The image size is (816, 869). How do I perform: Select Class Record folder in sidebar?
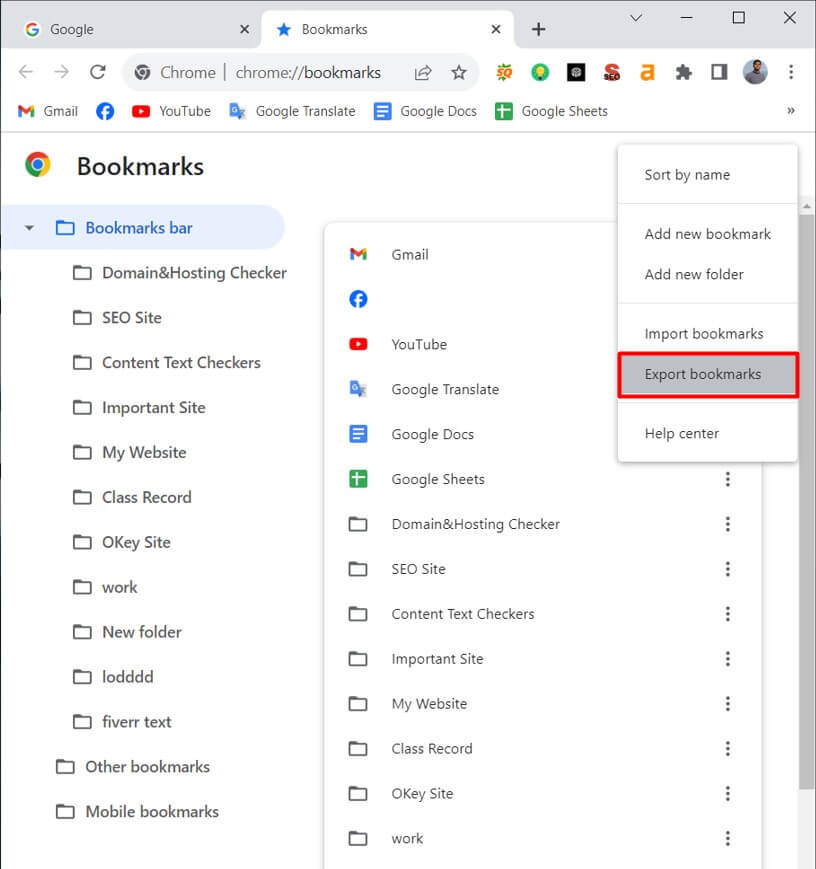132,497
